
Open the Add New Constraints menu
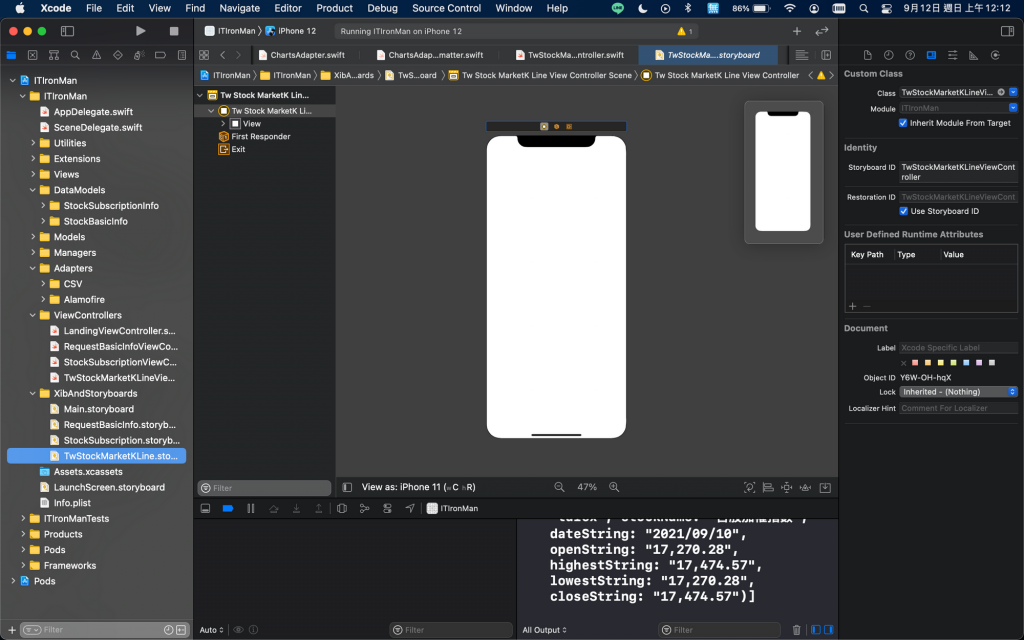pos(787,487)
